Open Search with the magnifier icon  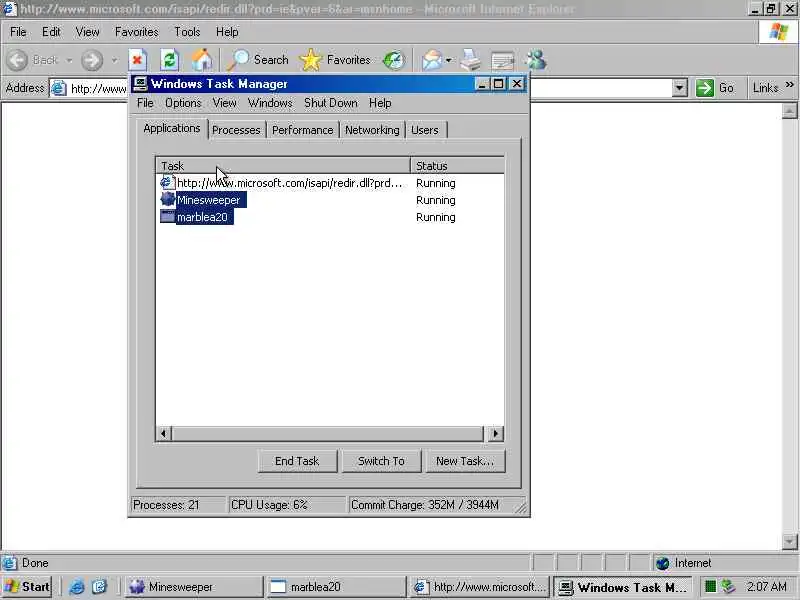(x=238, y=60)
